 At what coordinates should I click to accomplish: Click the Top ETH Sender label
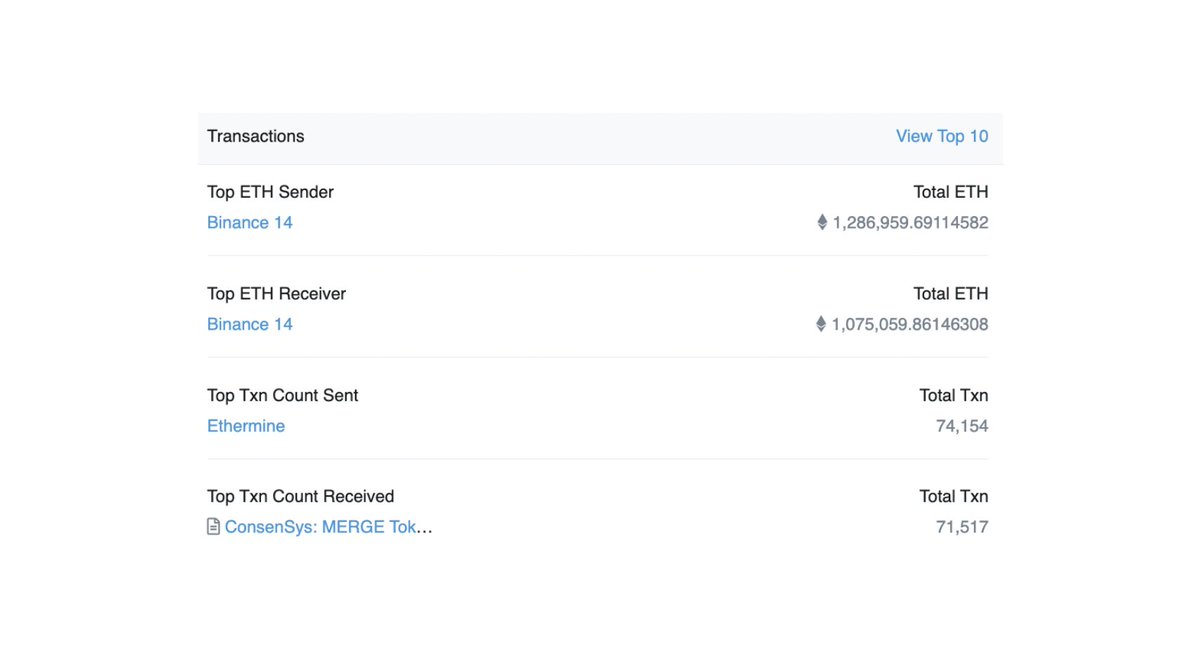(270, 192)
